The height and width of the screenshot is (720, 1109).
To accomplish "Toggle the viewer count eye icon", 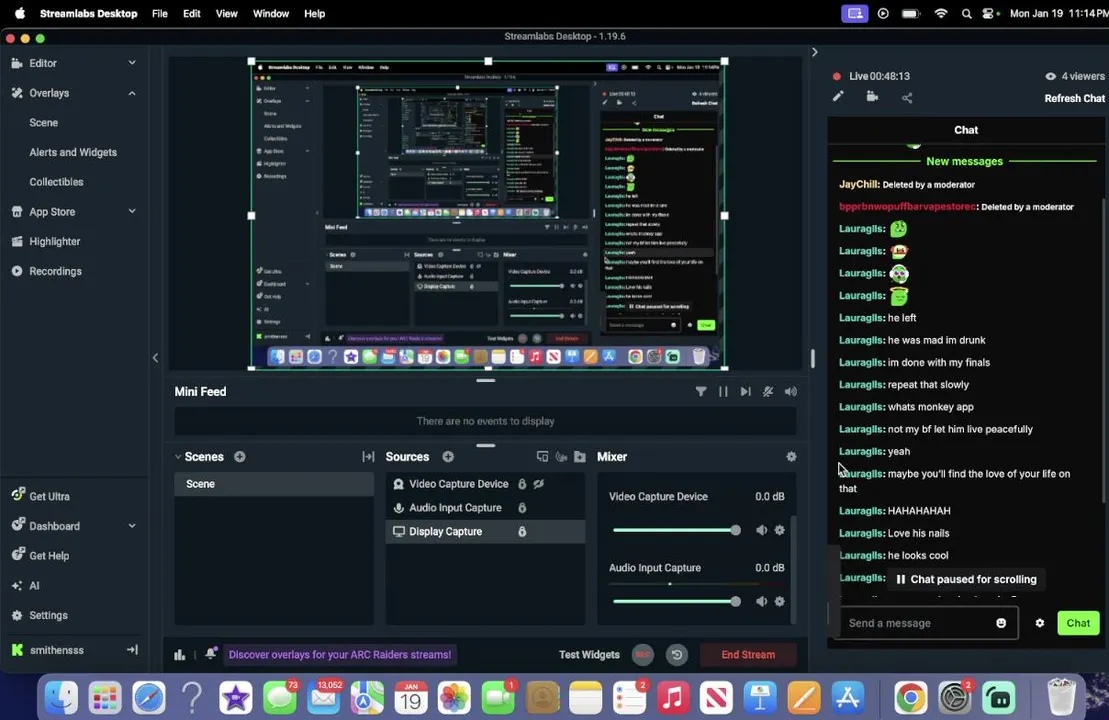I will (1050, 76).
